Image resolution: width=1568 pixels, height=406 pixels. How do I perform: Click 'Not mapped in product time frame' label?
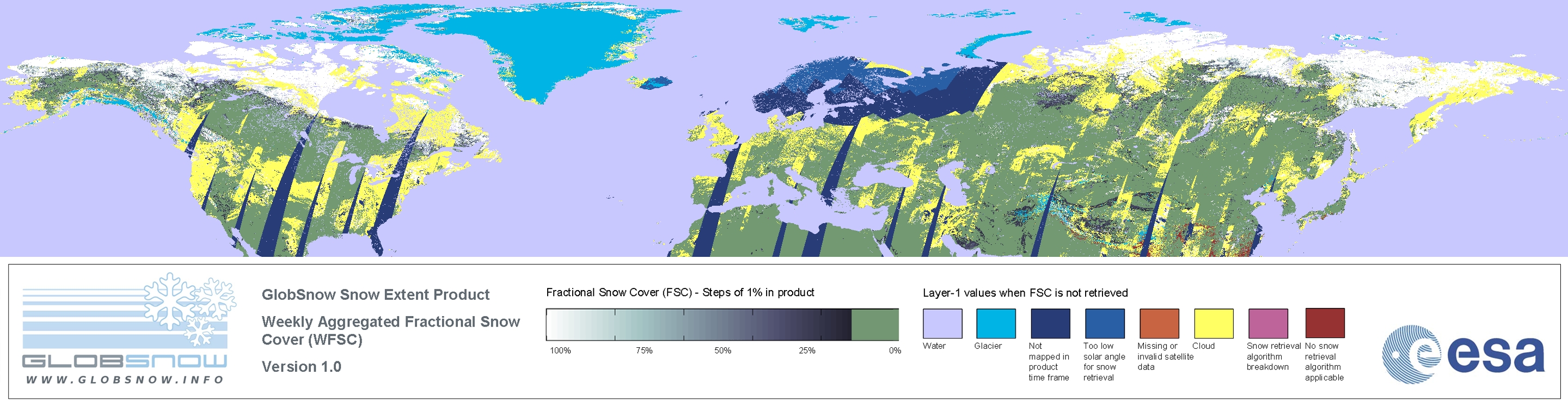tap(1049, 361)
